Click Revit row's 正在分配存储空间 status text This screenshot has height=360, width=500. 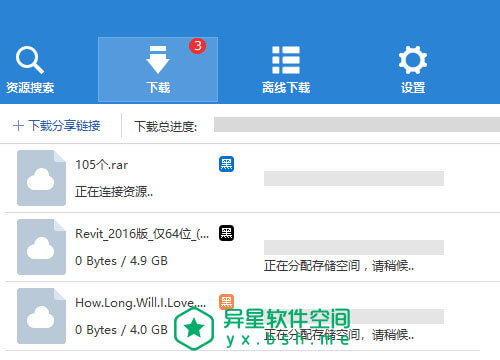pyautogui.click(x=339, y=266)
